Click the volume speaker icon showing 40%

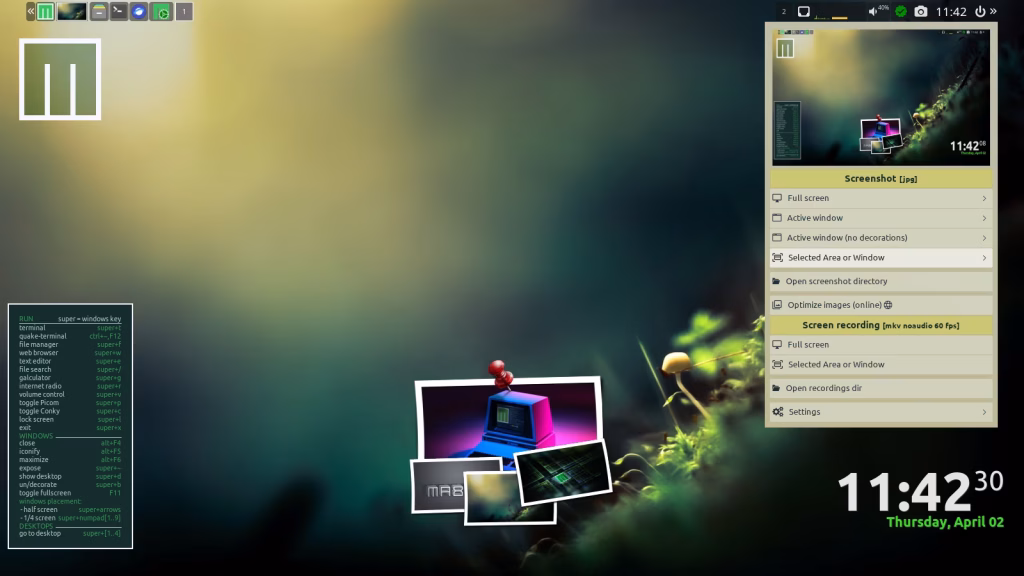873,12
